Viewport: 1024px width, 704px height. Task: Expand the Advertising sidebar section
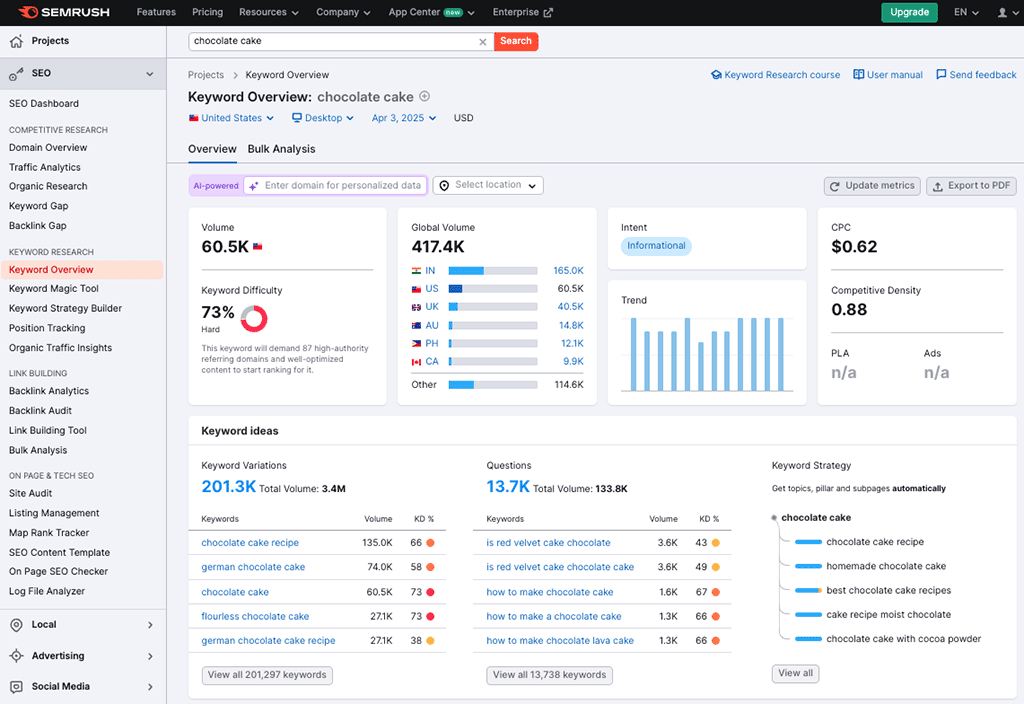coord(150,656)
